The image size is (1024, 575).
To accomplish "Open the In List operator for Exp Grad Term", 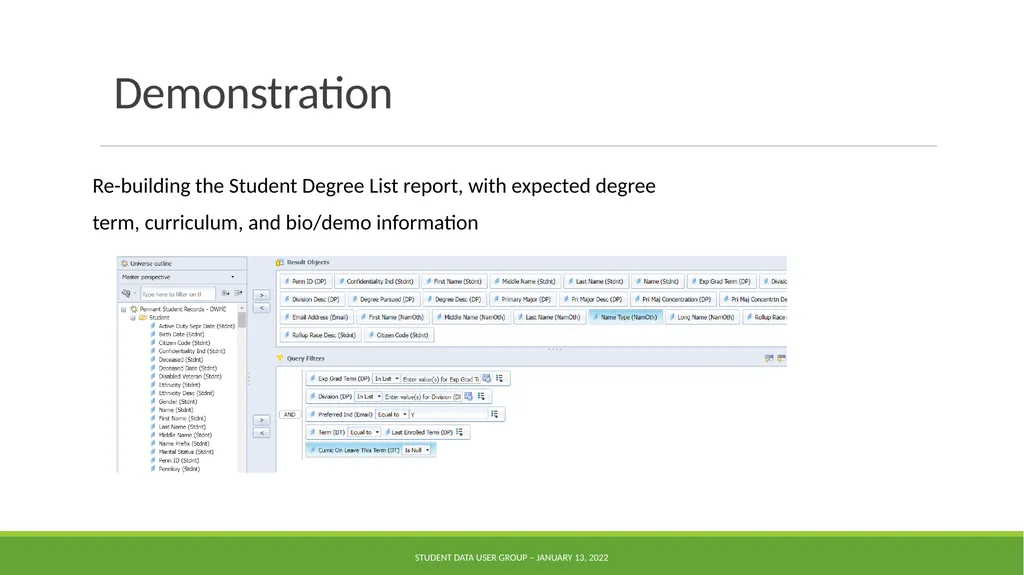I will pos(387,378).
